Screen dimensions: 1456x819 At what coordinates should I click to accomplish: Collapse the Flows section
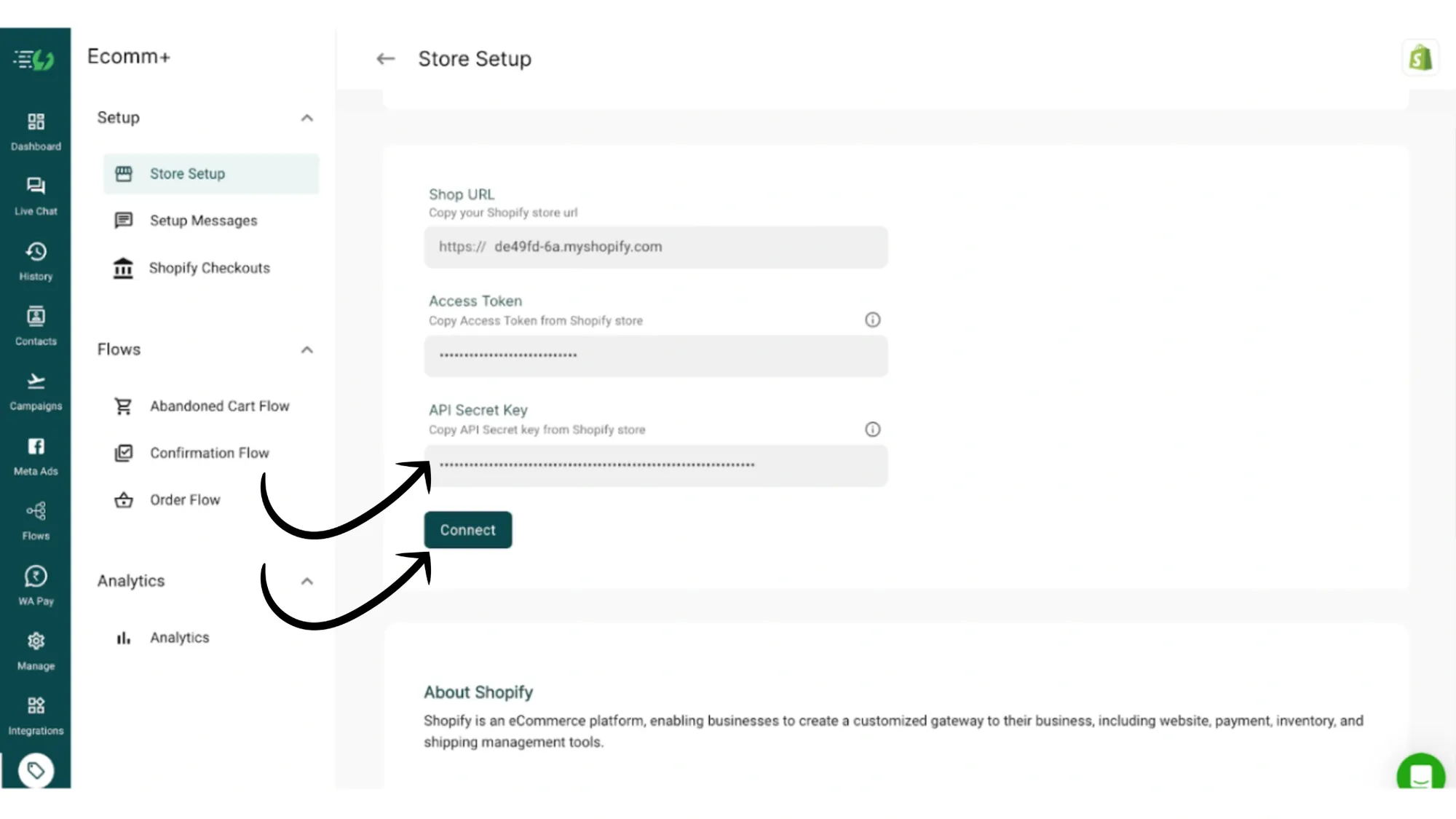(x=307, y=350)
